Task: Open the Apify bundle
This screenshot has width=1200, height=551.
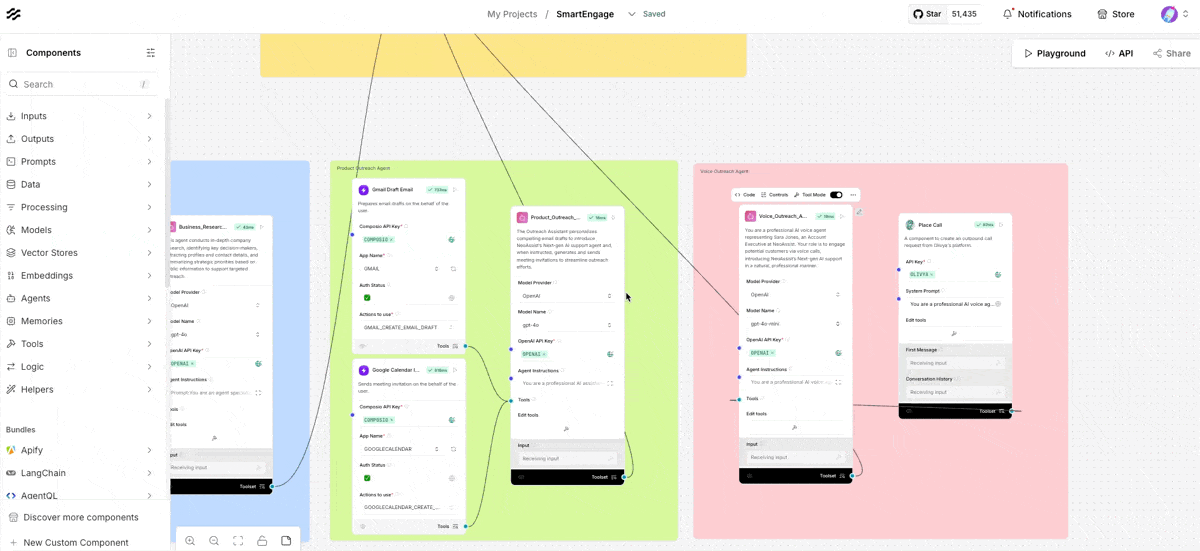Action: coord(80,450)
